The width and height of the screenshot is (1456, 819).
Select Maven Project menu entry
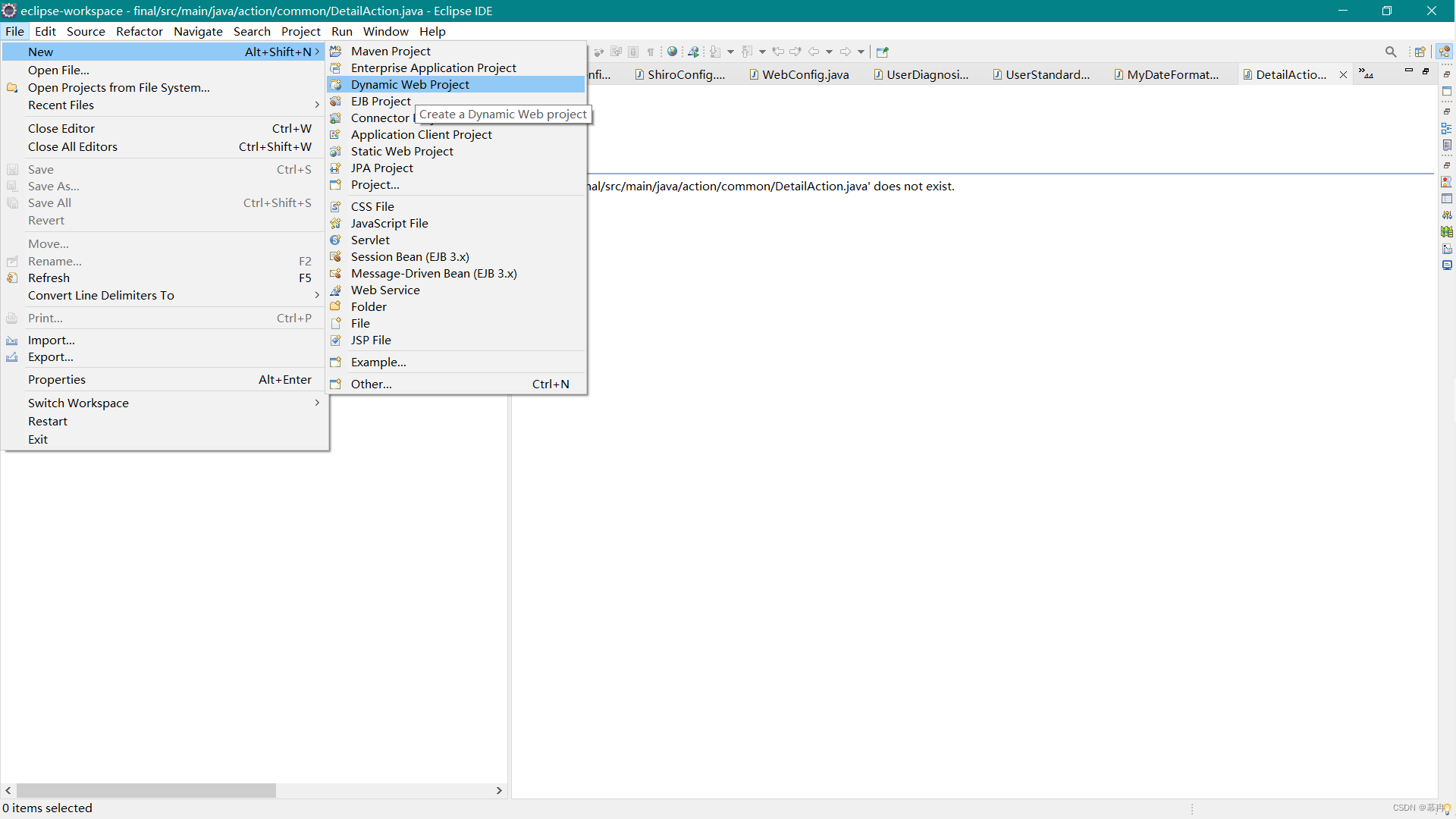click(x=391, y=51)
